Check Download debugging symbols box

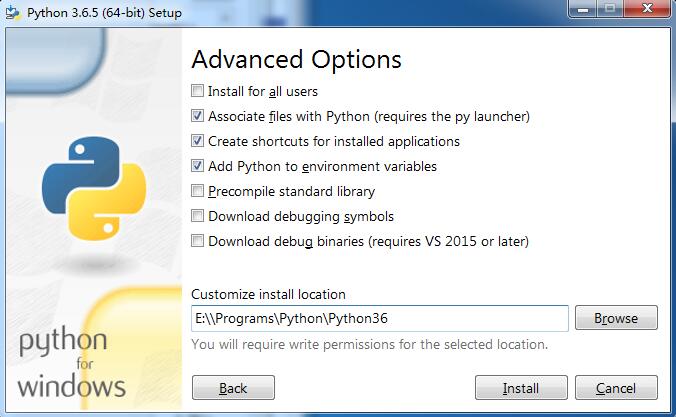tap(197, 216)
